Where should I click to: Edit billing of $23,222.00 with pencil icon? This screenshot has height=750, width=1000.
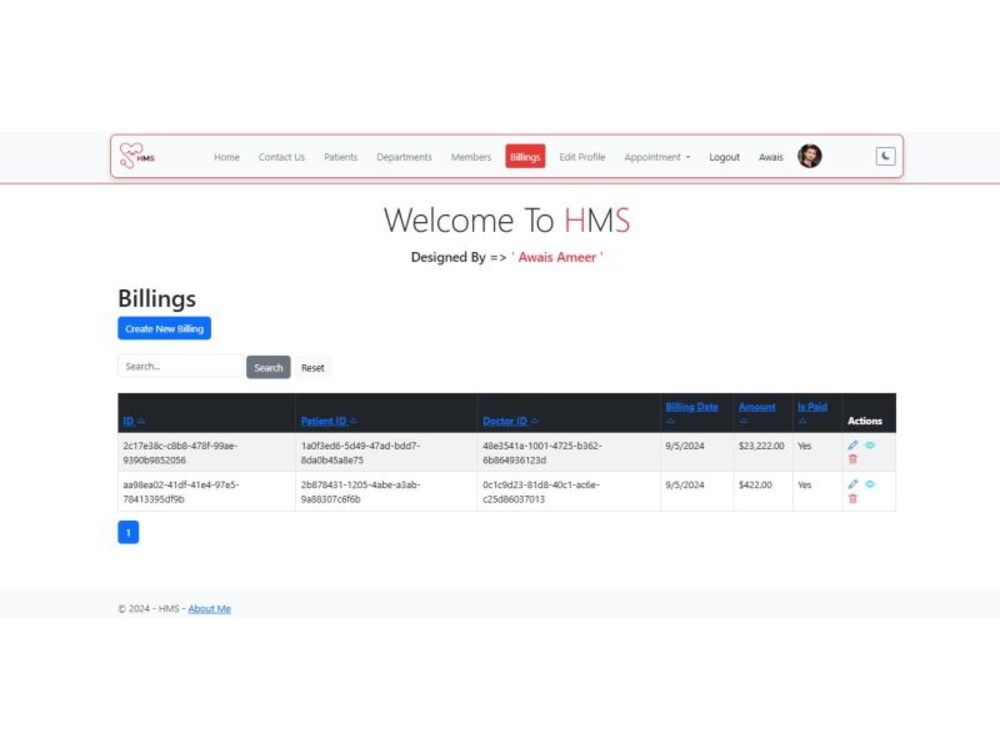point(853,445)
